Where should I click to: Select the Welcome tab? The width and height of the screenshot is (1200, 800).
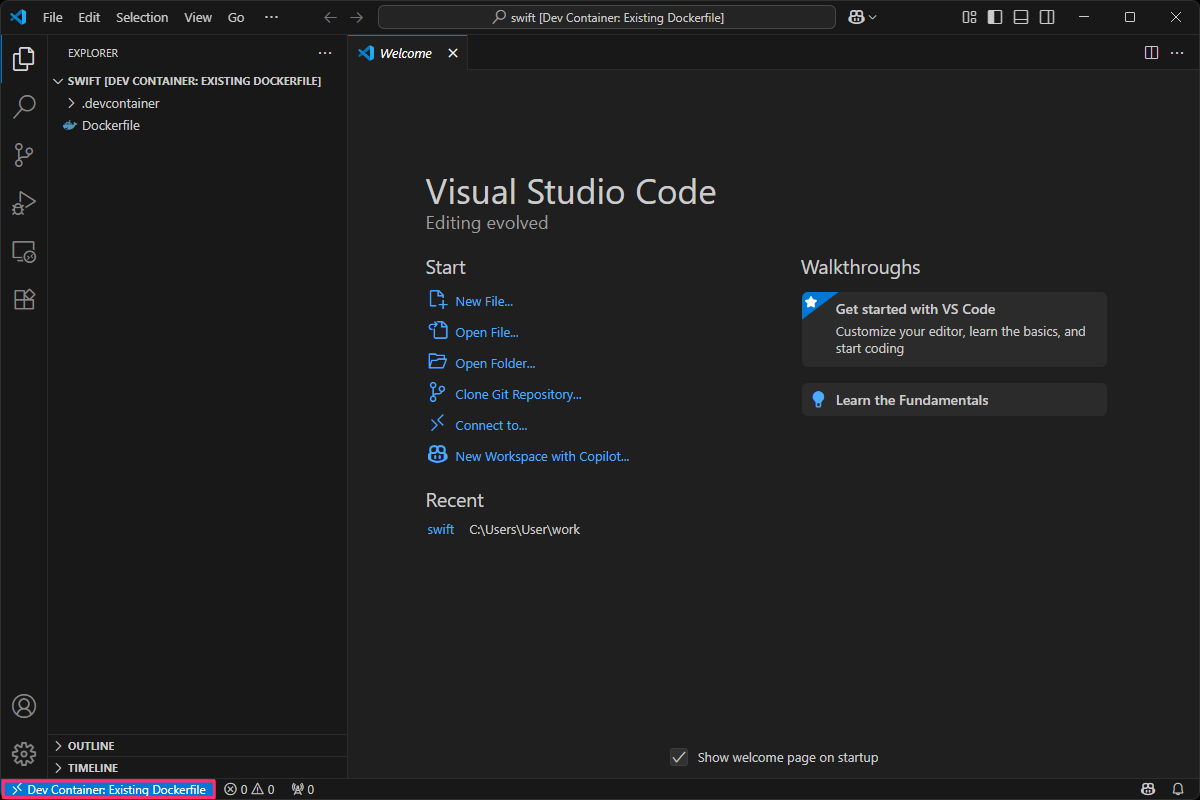point(408,53)
